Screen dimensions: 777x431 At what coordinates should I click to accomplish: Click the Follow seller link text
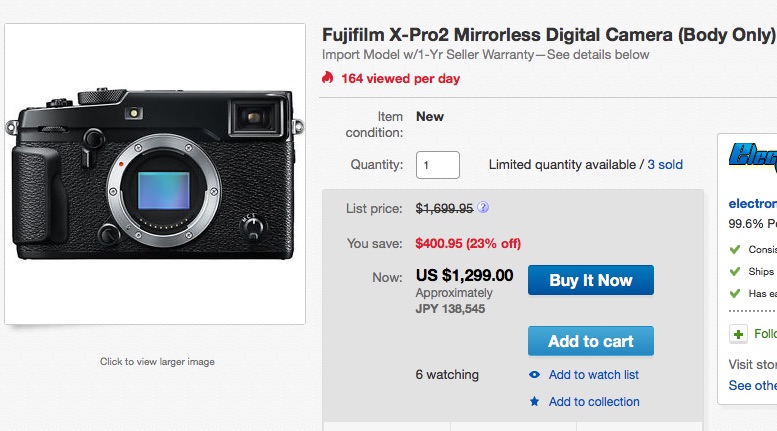pos(765,333)
